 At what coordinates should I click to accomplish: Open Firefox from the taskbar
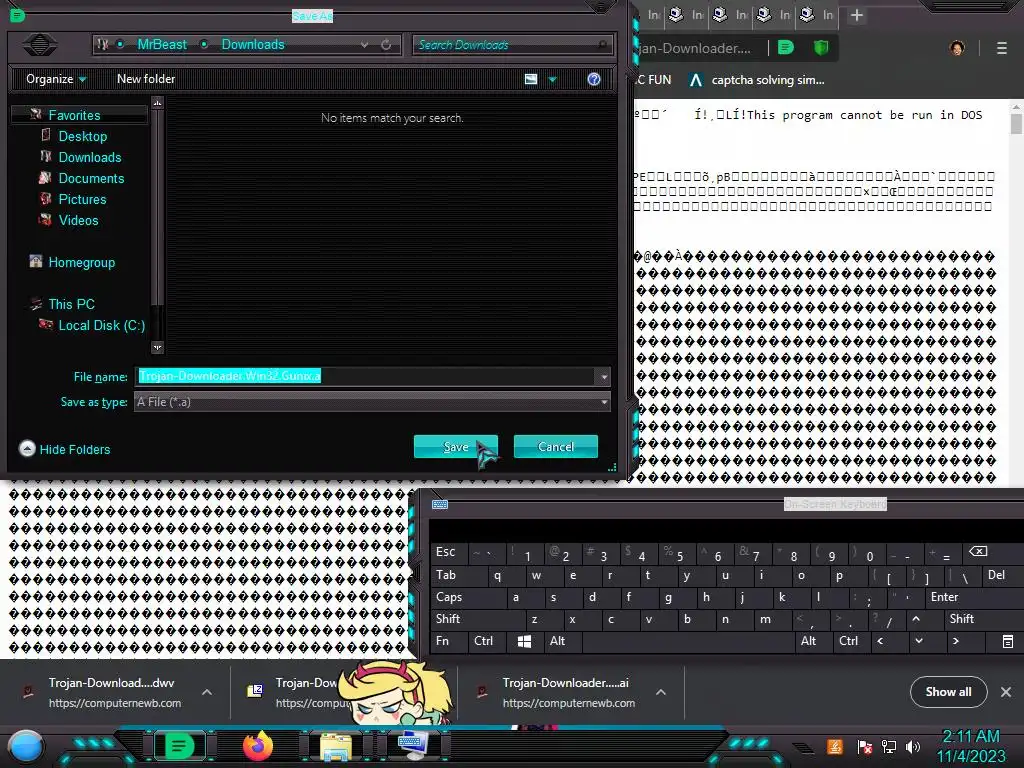(x=258, y=746)
